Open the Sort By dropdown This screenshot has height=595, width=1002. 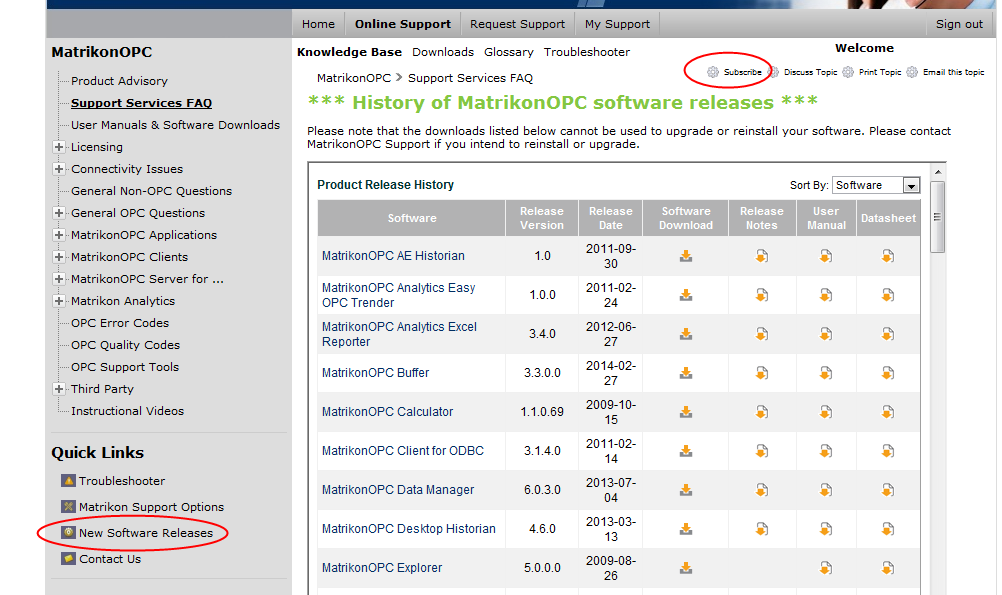[x=909, y=185]
